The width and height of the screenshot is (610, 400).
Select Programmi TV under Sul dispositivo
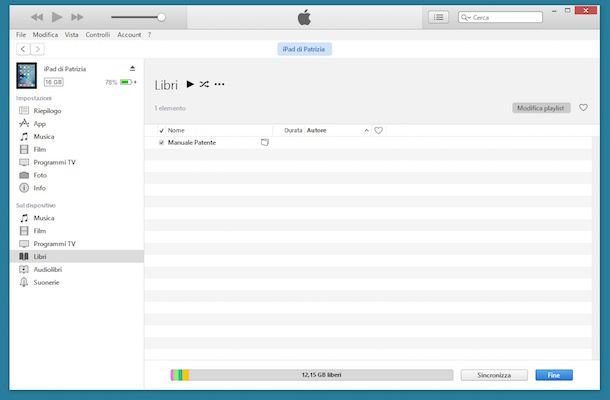(x=54, y=244)
